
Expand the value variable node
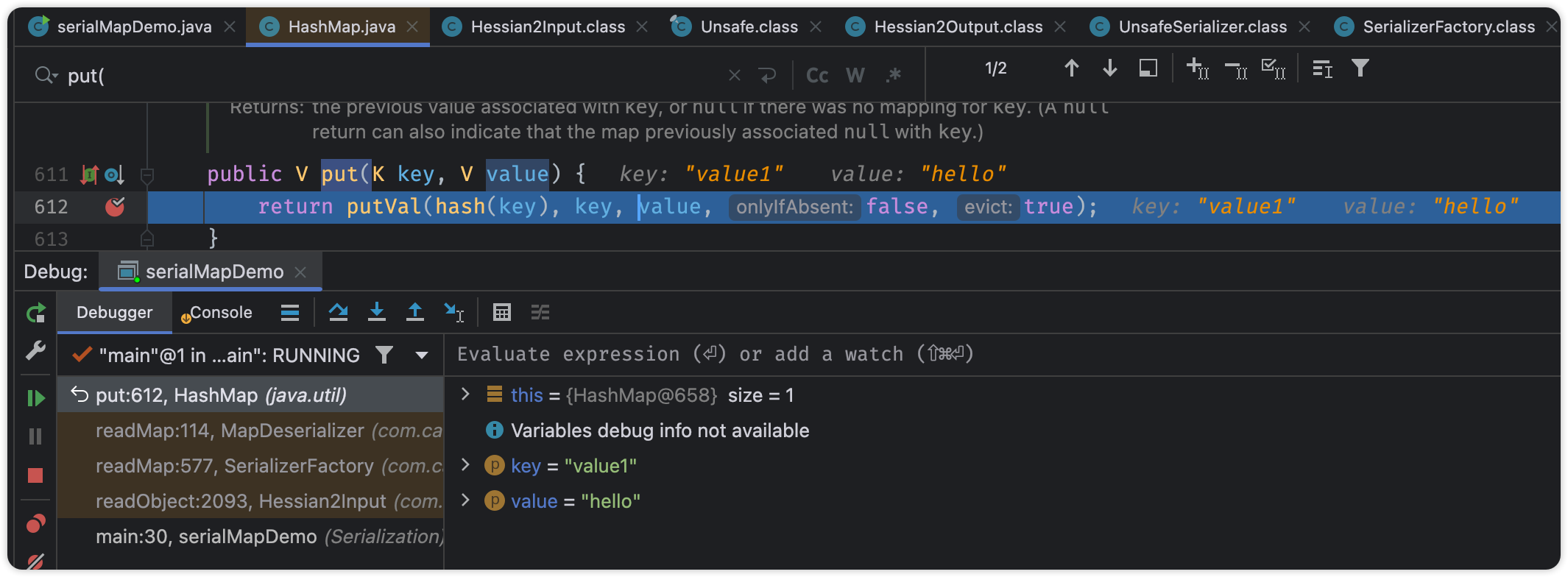[465, 500]
